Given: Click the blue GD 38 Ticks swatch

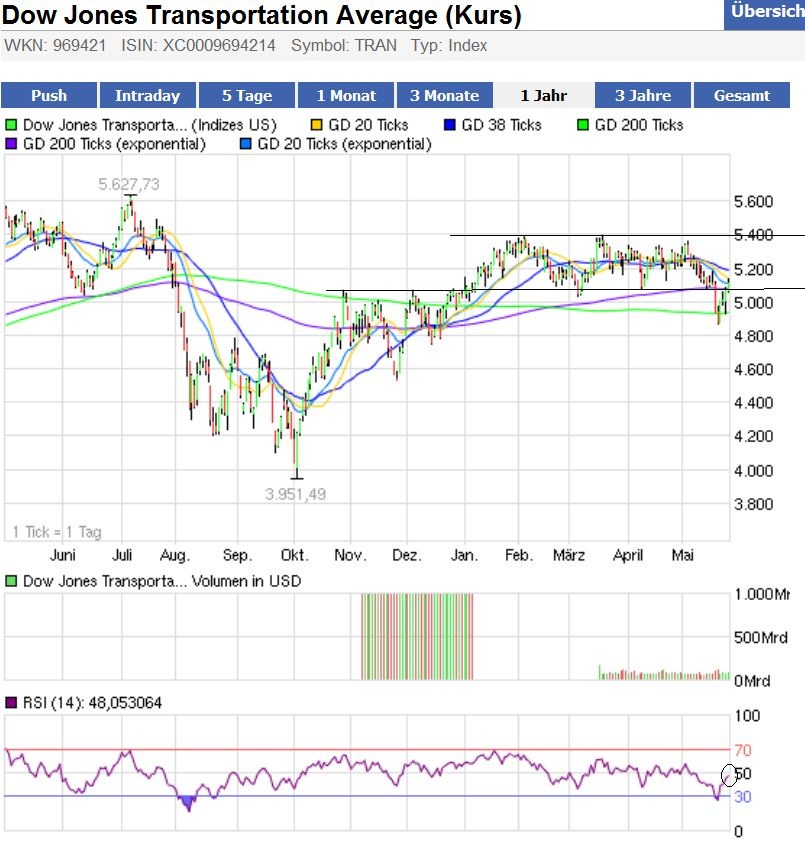Looking at the screenshot, I should 449,125.
